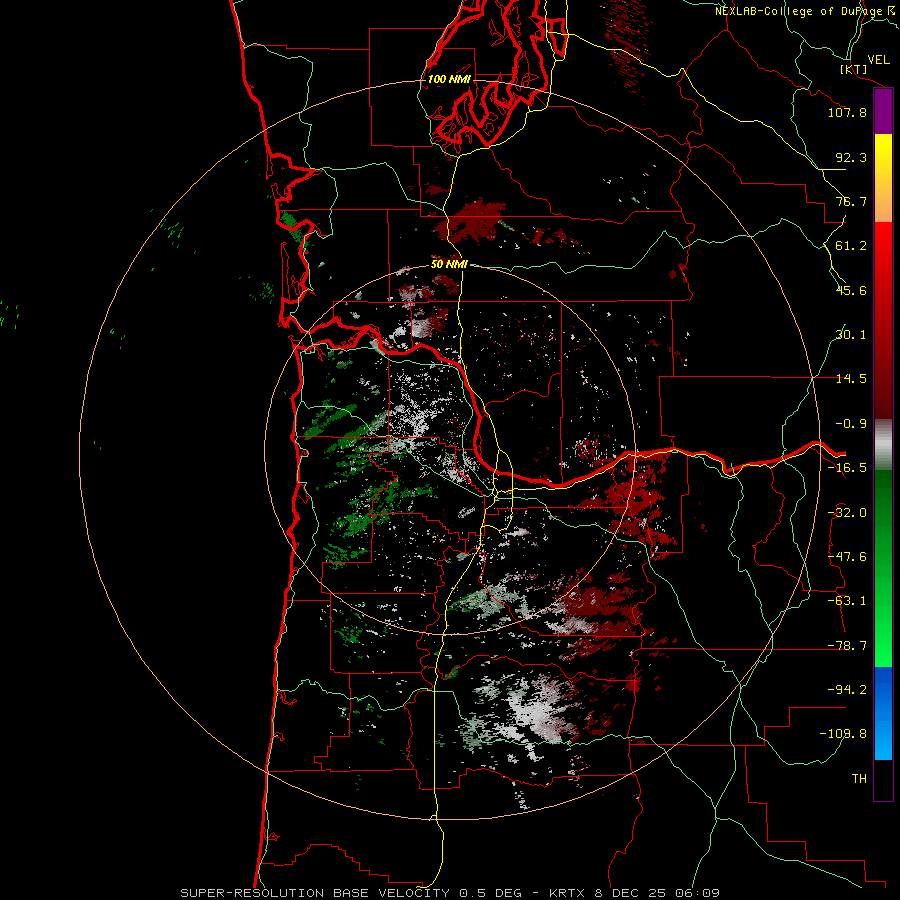Click the 92.3 velocity scale value
900x900 pixels.
[x=851, y=157]
